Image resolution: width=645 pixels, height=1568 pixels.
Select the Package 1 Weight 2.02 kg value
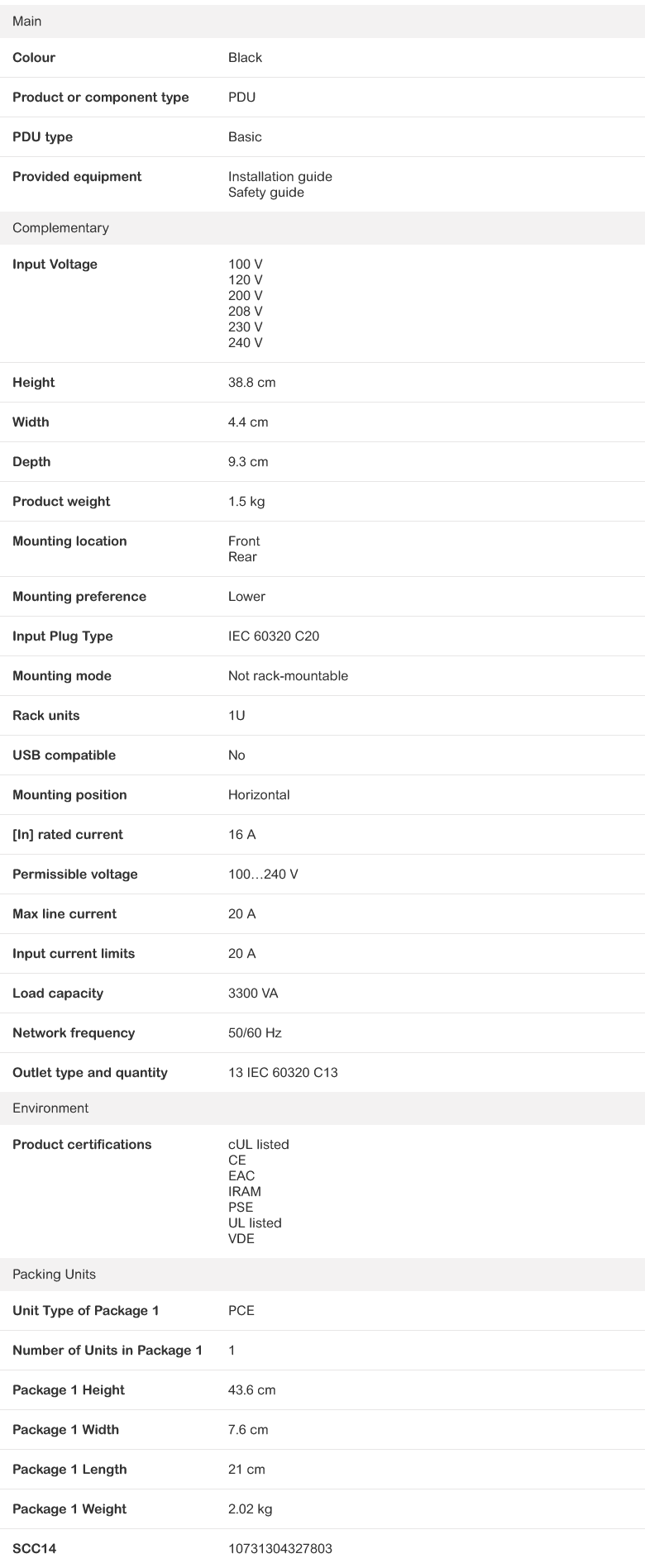click(x=250, y=1509)
